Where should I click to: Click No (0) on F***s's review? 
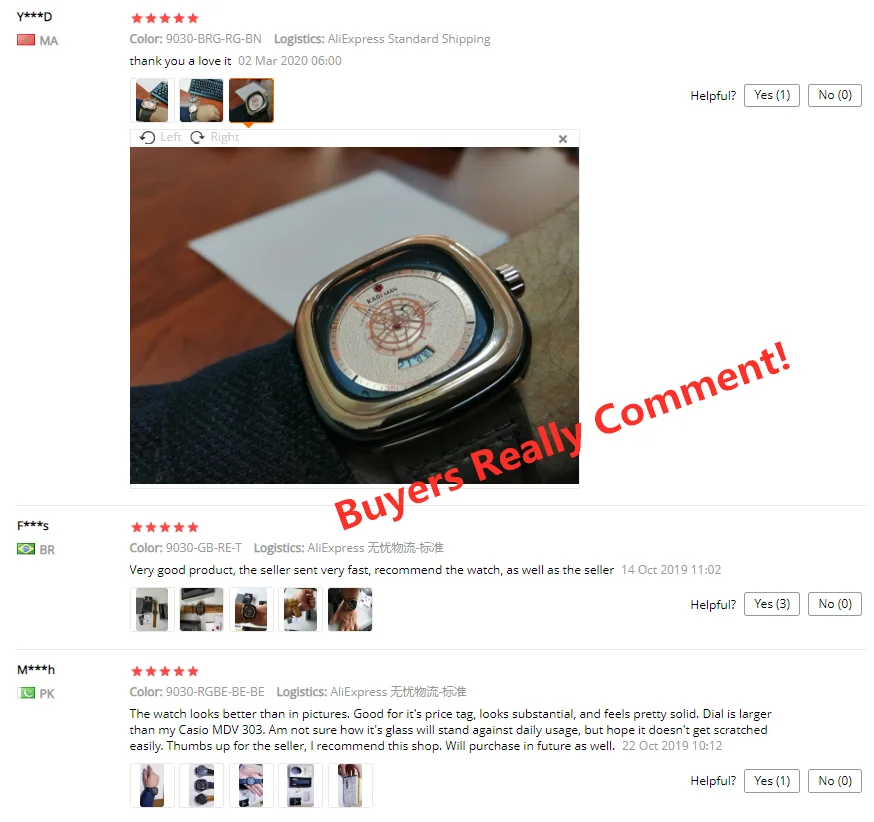tap(834, 604)
